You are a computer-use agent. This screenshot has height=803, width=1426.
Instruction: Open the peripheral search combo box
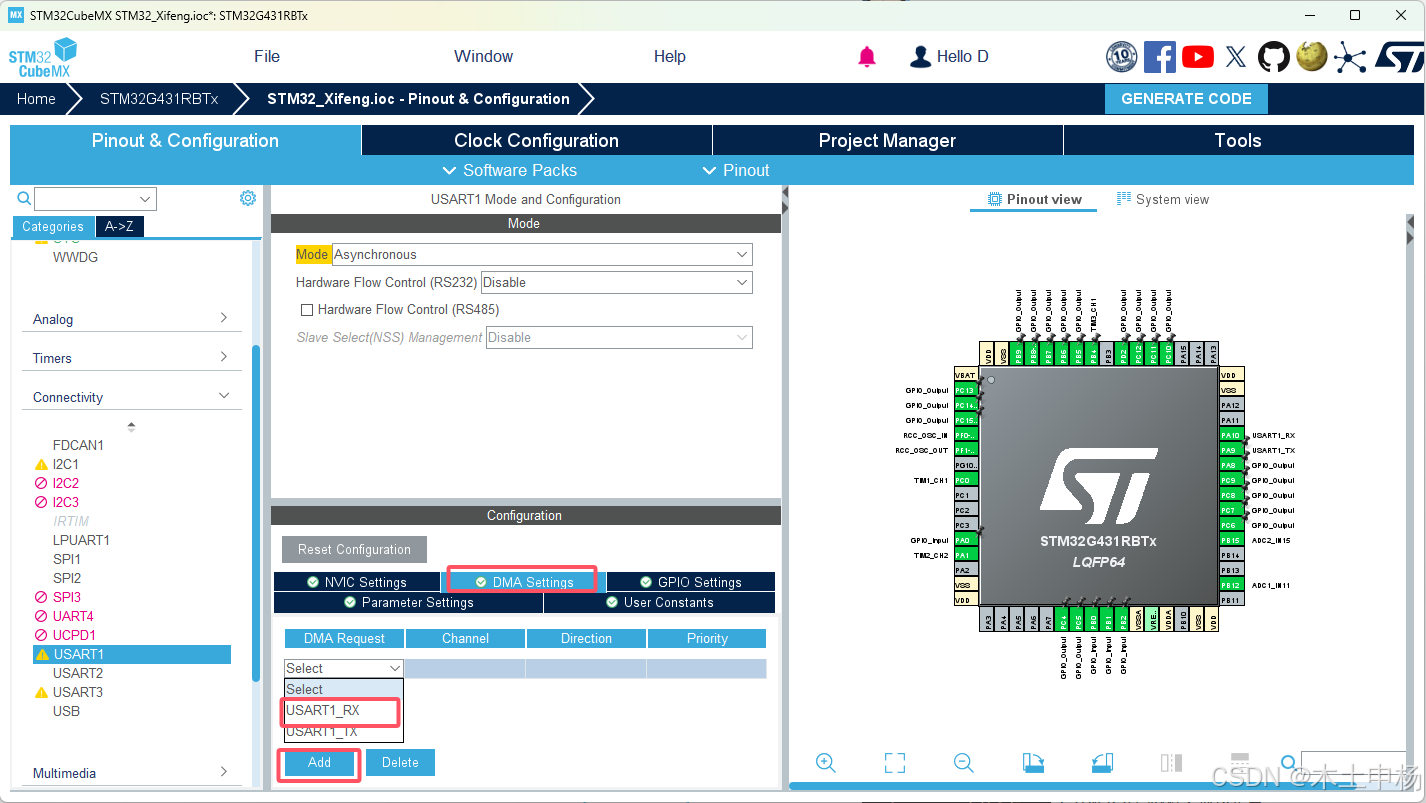pos(96,198)
